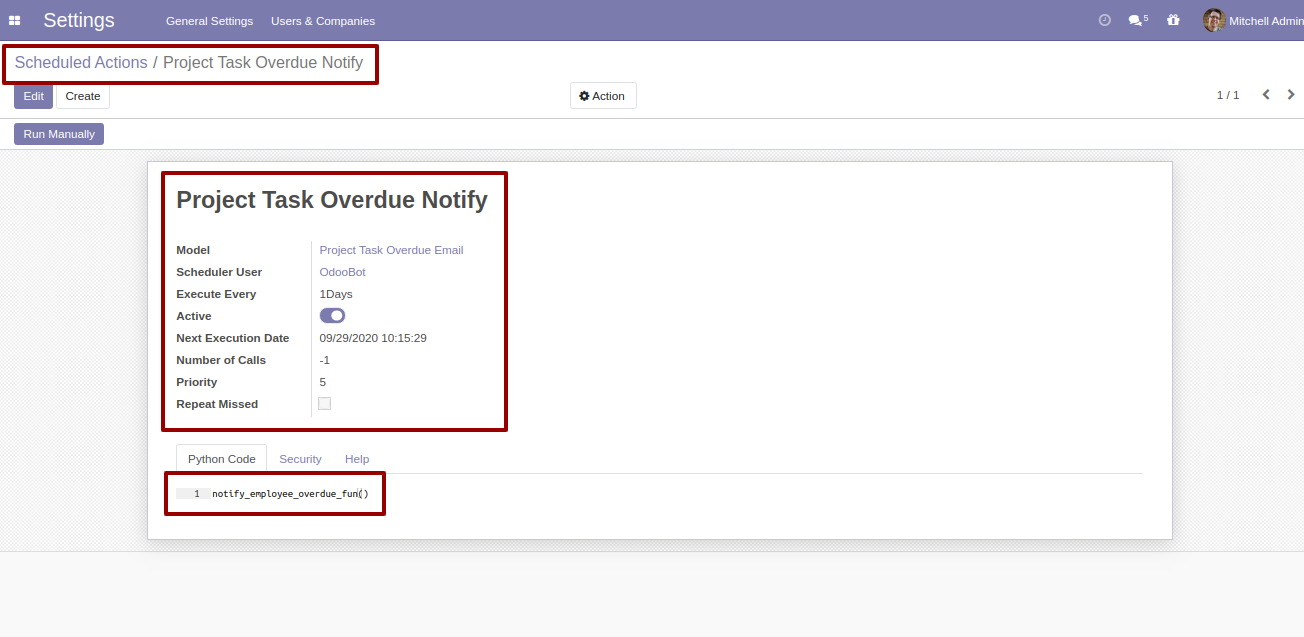Toggle the Active switch off

[x=332, y=316]
